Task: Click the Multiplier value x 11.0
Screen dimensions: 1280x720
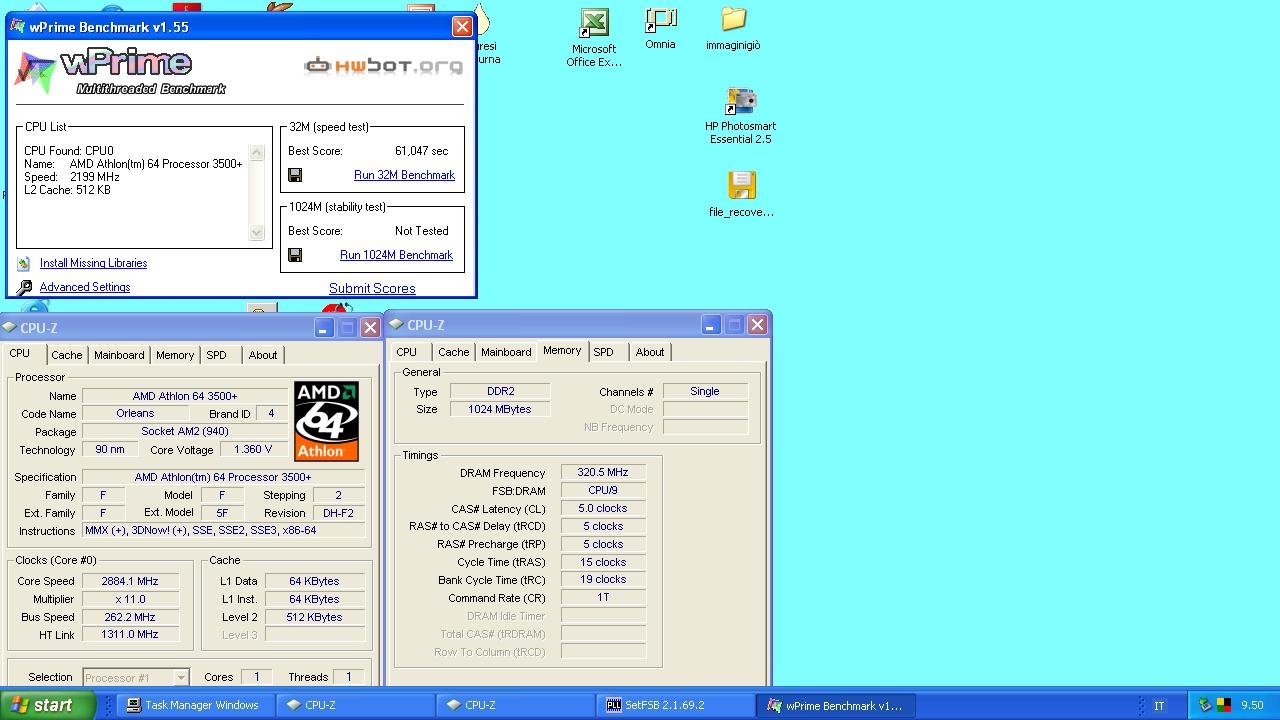Action: tap(130, 599)
